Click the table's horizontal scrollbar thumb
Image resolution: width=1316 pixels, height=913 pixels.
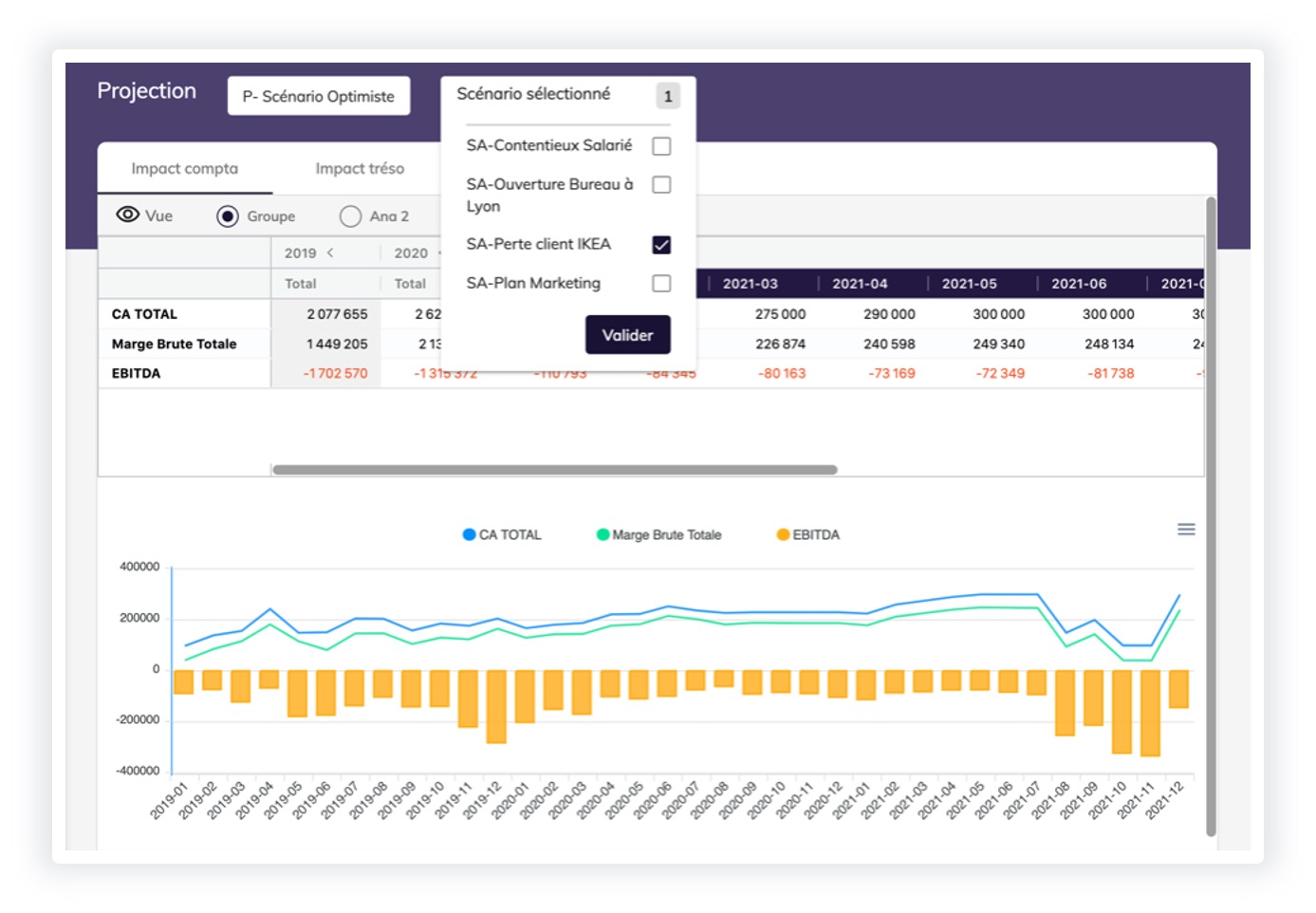coord(555,470)
